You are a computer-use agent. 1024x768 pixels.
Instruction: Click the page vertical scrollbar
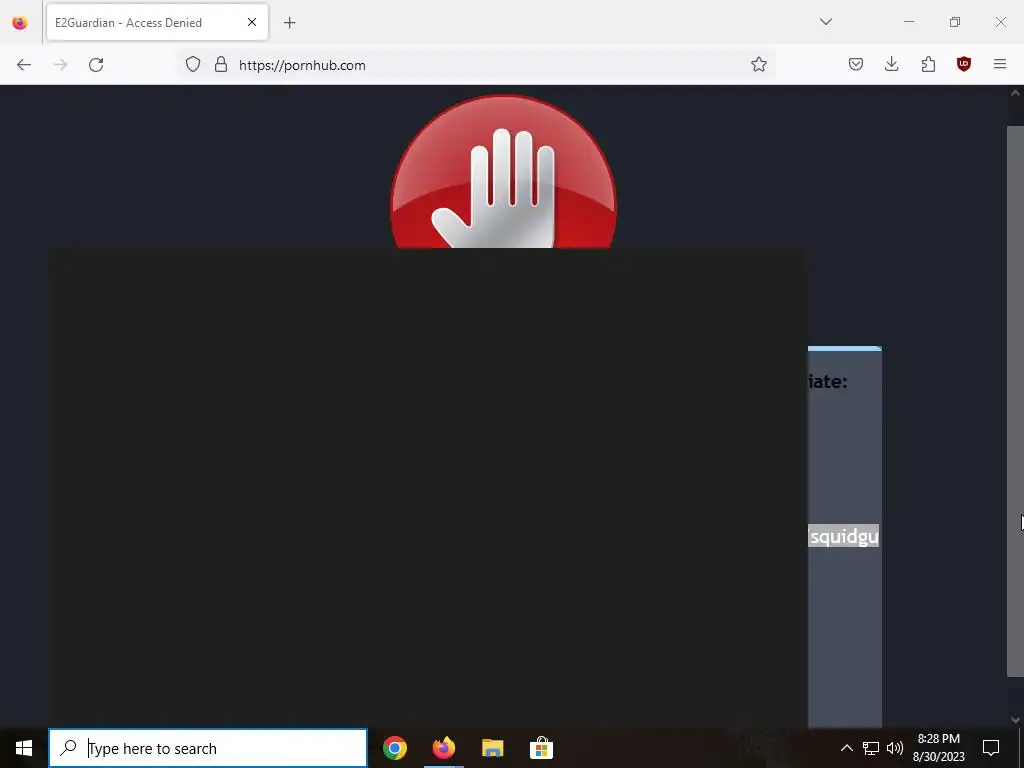(1015, 402)
